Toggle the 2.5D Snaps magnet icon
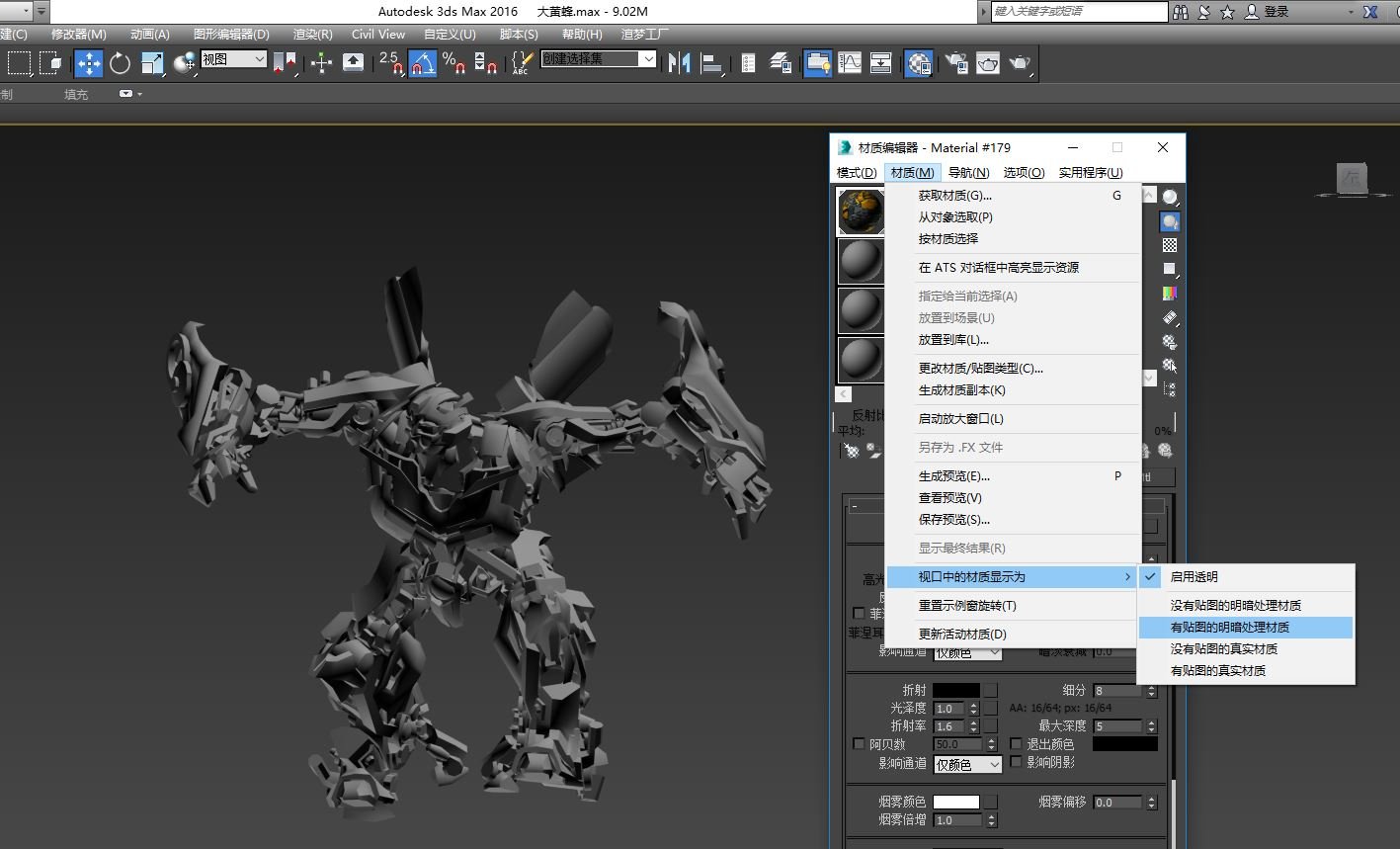 (x=391, y=64)
